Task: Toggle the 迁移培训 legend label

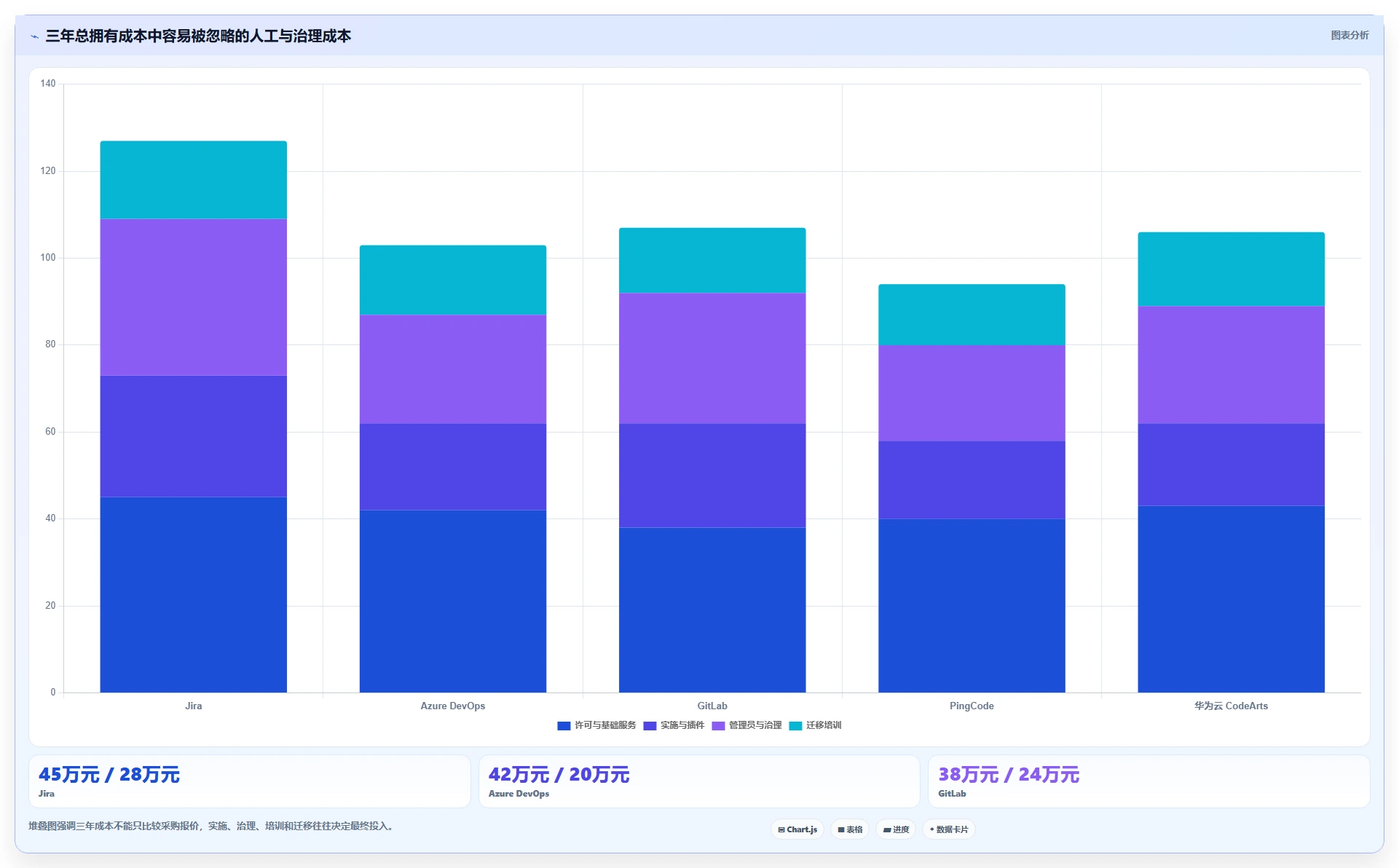Action: tap(824, 725)
